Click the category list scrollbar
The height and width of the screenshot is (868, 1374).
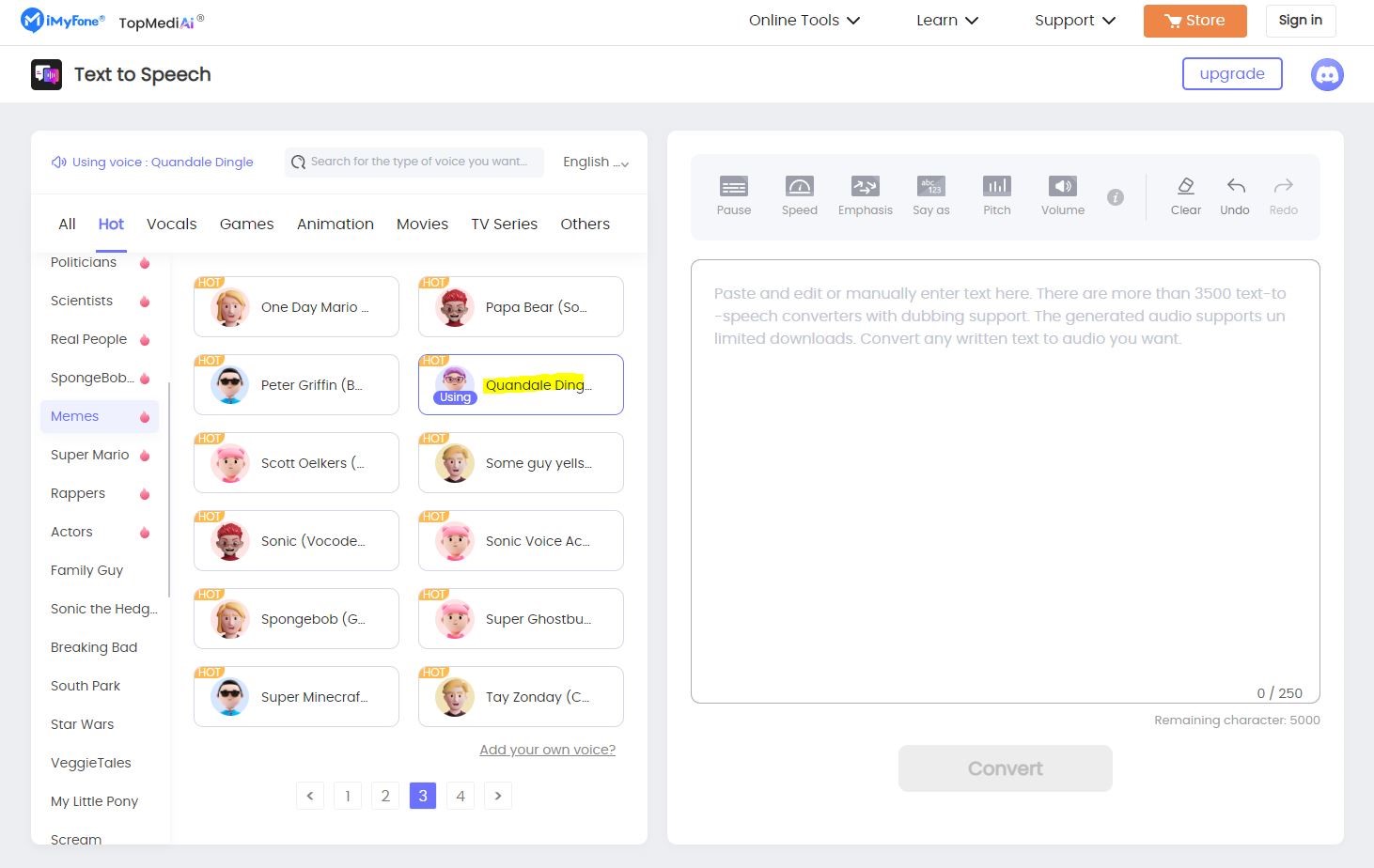coord(169,488)
